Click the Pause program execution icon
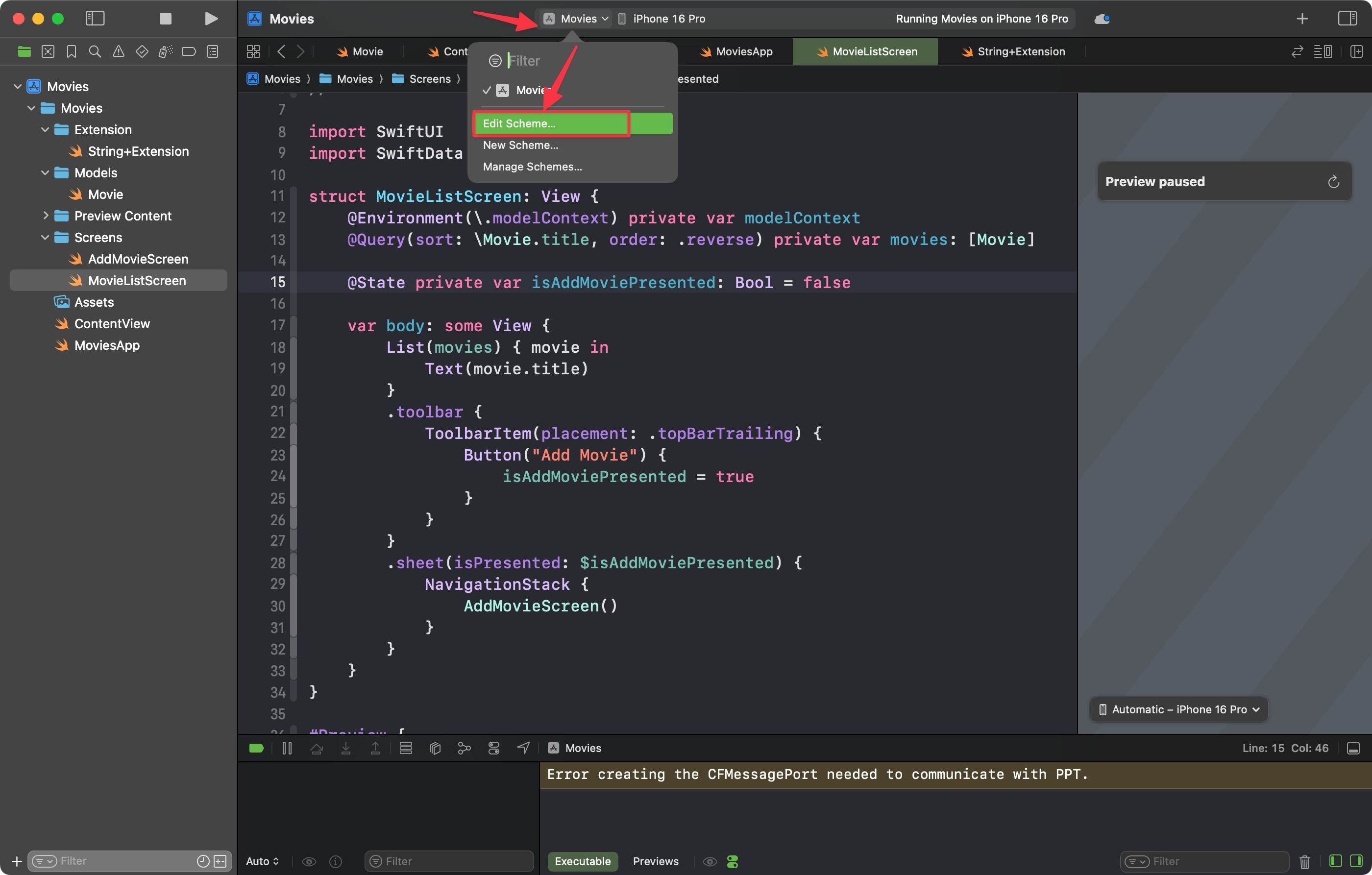This screenshot has width=1372, height=875. coord(287,748)
